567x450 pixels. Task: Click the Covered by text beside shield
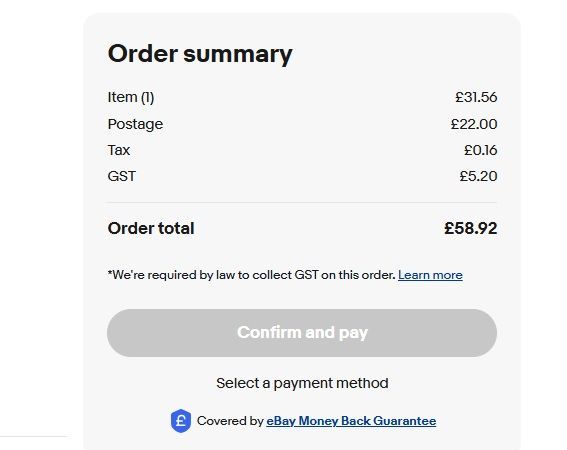tap(230, 421)
